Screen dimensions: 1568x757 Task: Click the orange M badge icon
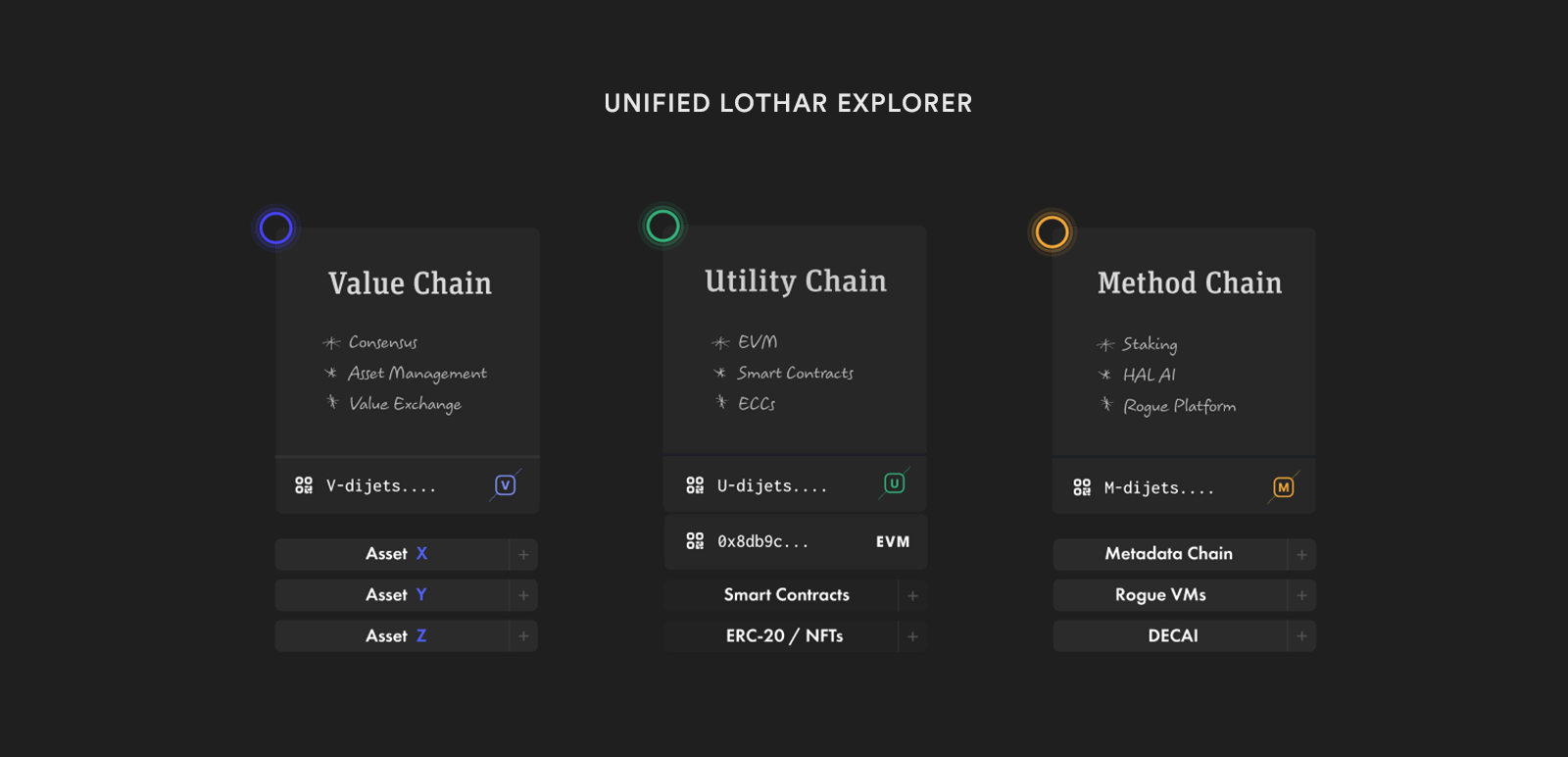(x=1283, y=487)
